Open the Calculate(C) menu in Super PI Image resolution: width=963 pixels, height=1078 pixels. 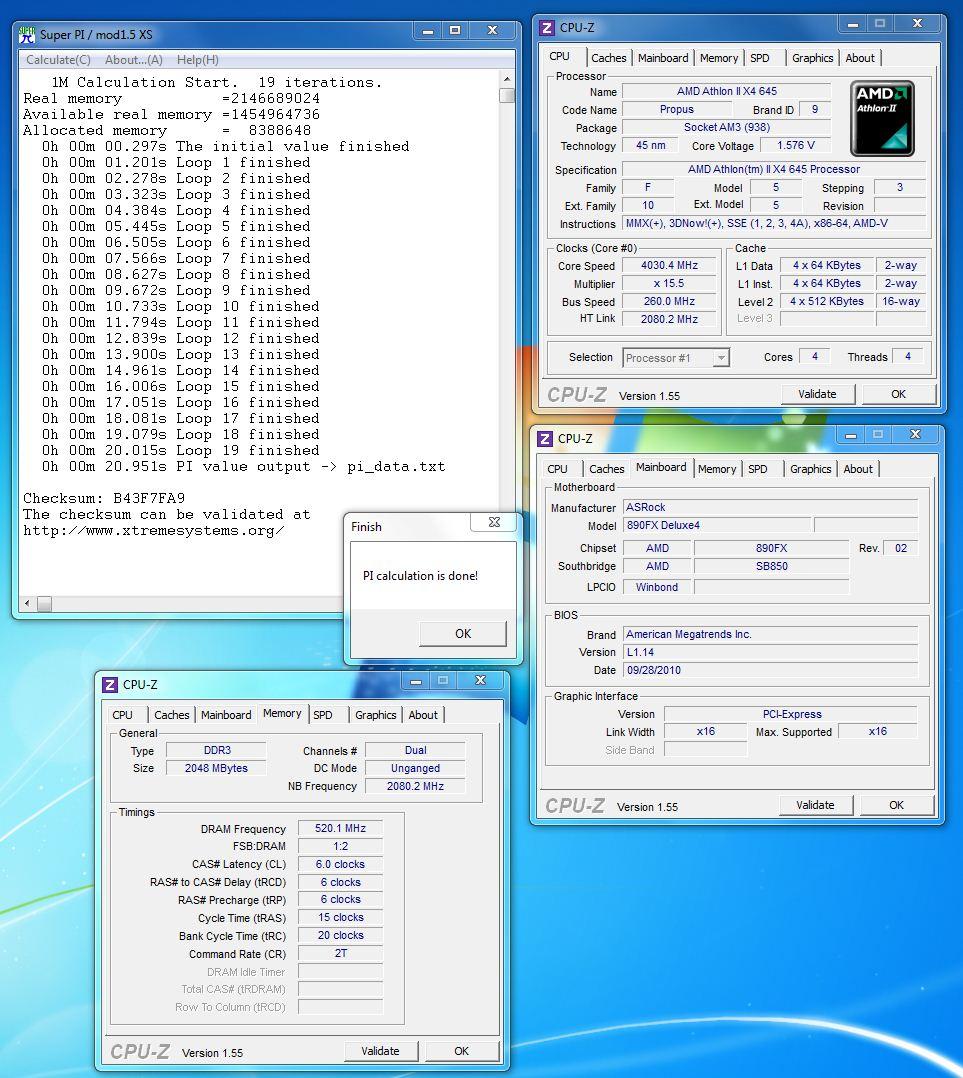click(58, 60)
